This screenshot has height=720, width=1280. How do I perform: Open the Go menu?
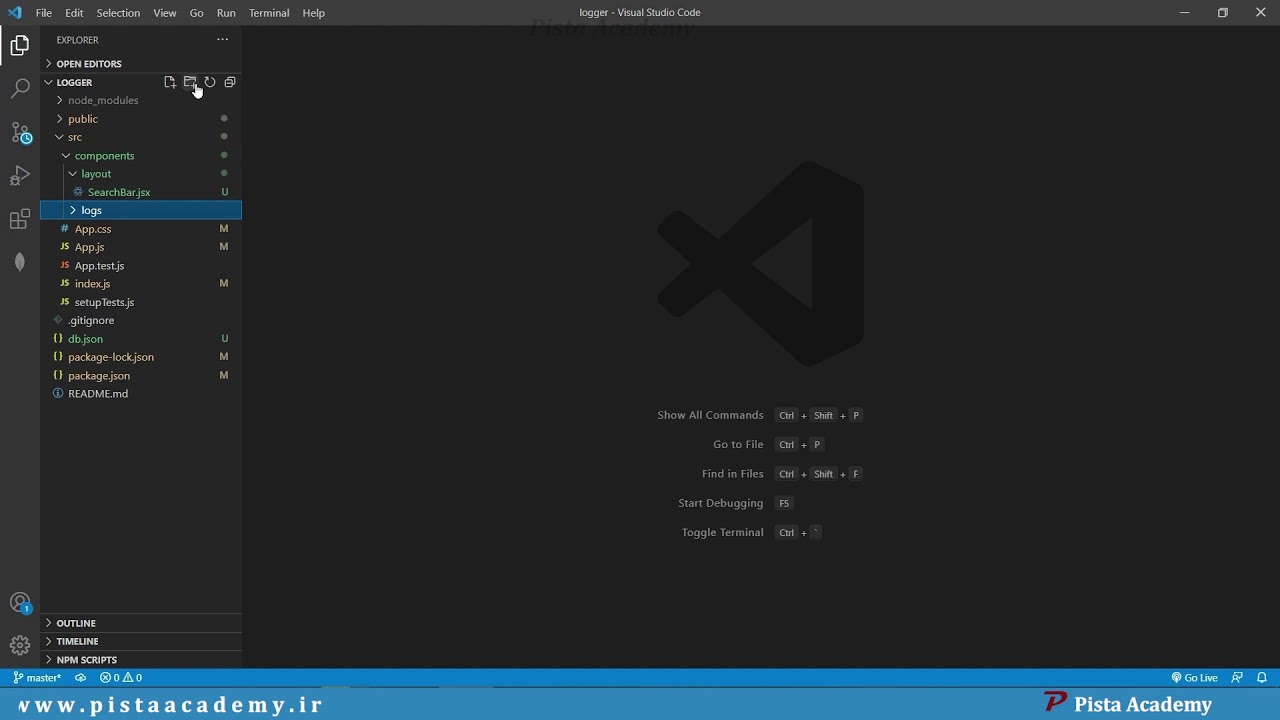tap(197, 13)
